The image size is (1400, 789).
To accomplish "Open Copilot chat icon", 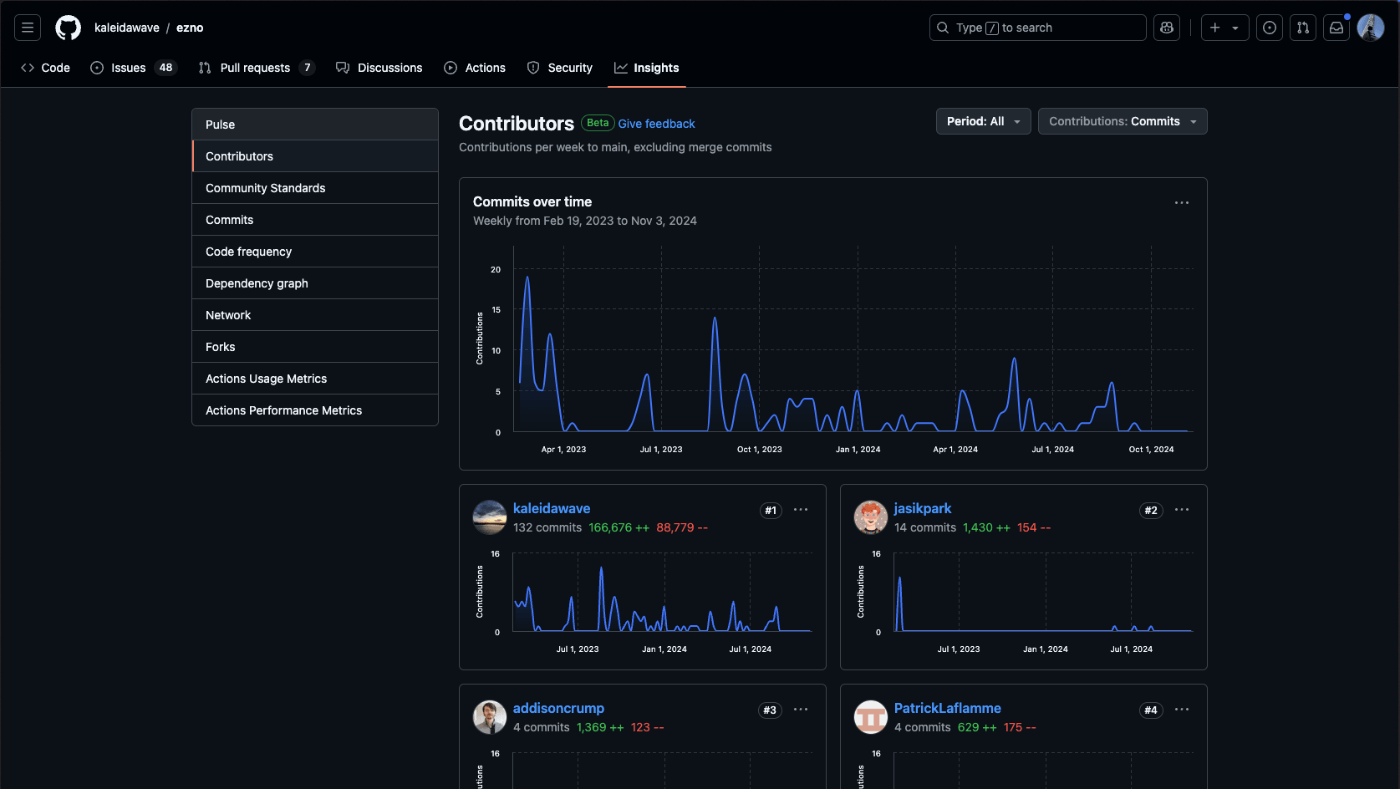I will pos(1167,28).
